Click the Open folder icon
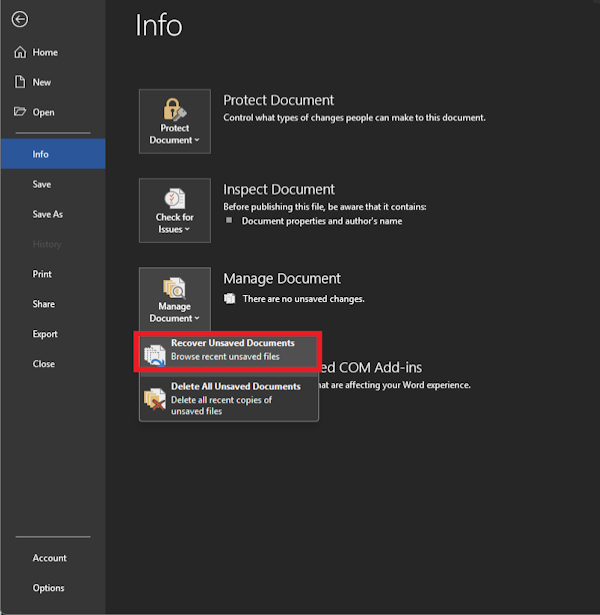 (x=20, y=112)
